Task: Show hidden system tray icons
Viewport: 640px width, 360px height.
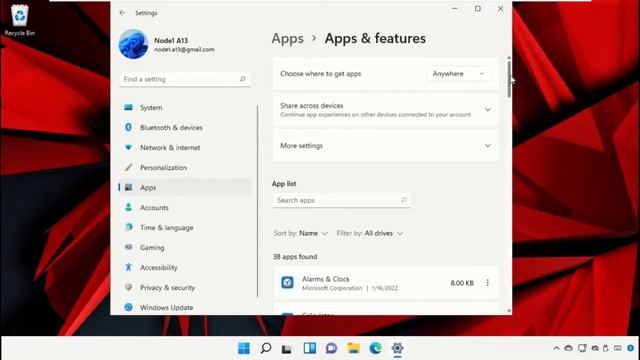Action: tap(556, 348)
